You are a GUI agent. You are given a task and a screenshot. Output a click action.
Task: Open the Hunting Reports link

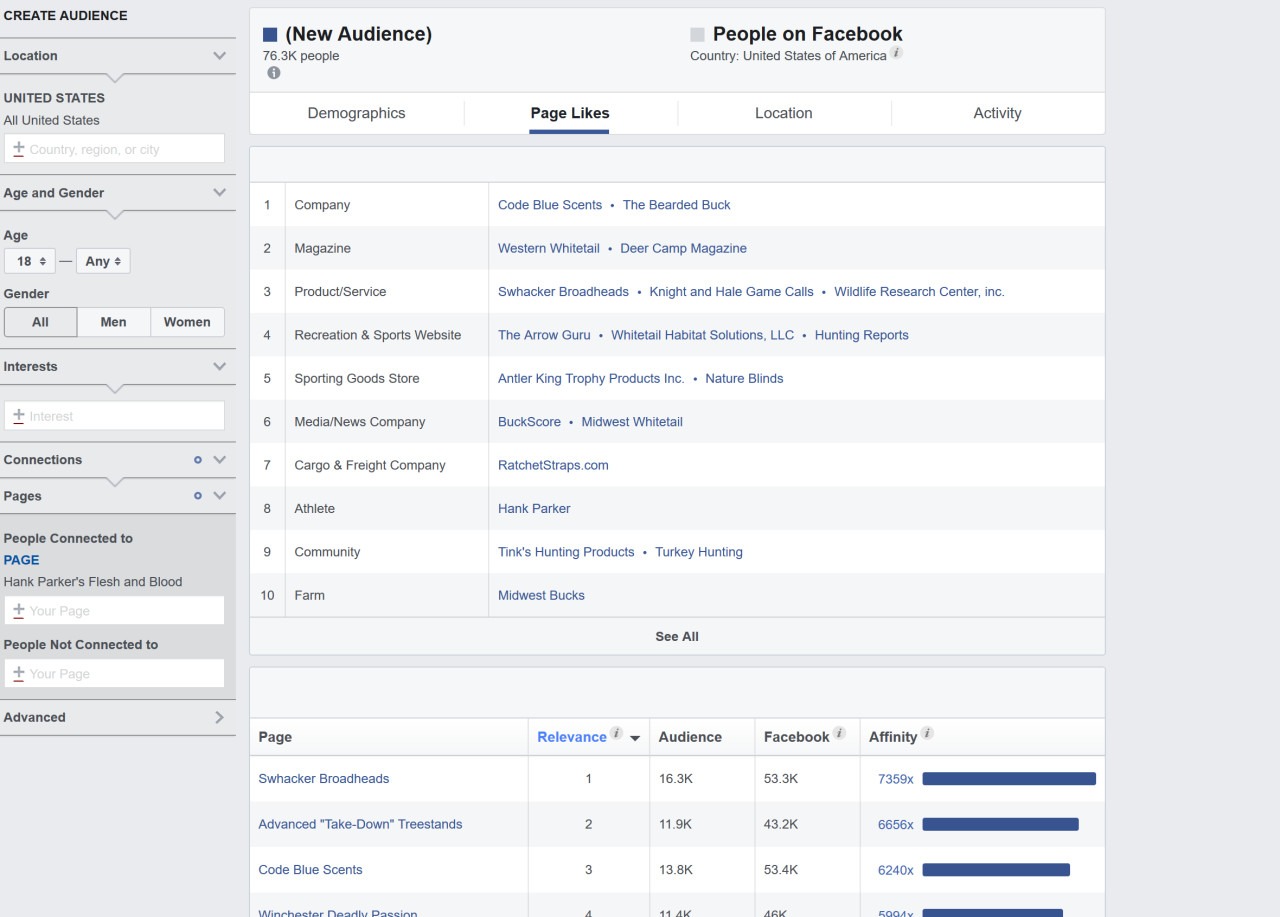861,335
